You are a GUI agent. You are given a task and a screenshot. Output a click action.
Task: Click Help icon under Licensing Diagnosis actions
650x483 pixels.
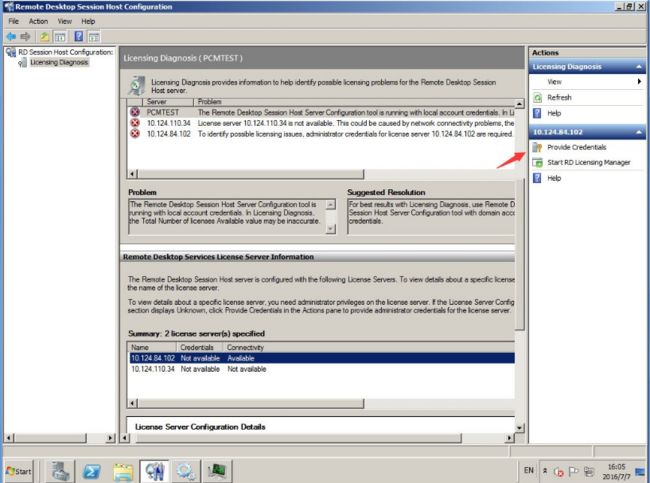tap(537, 113)
